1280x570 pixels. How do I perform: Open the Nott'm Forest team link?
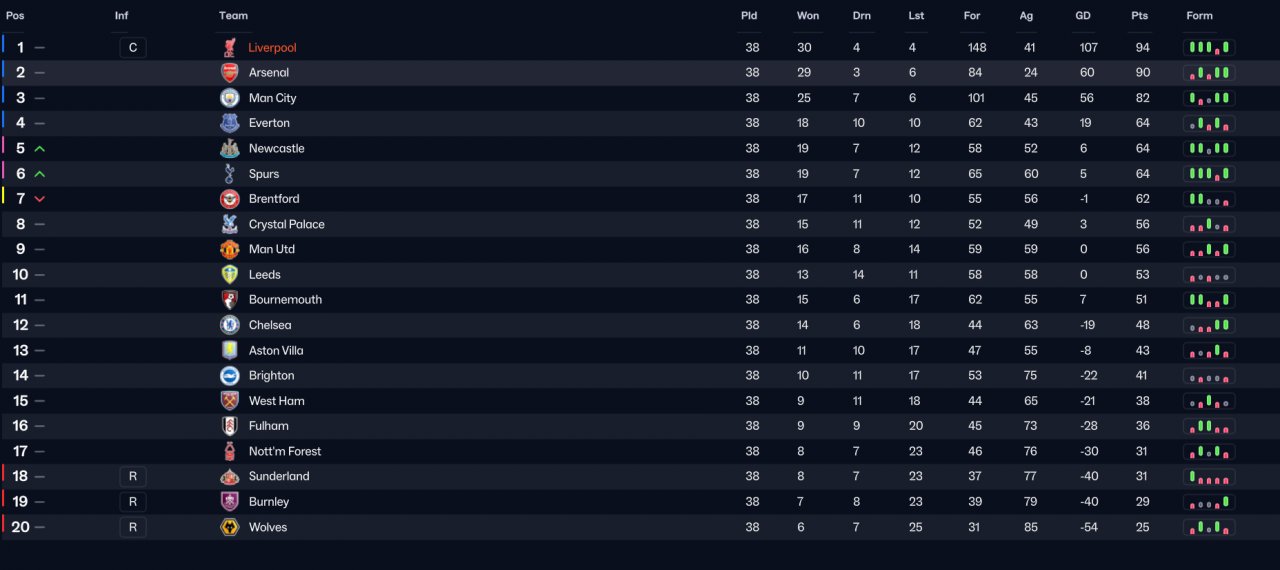click(x=285, y=451)
